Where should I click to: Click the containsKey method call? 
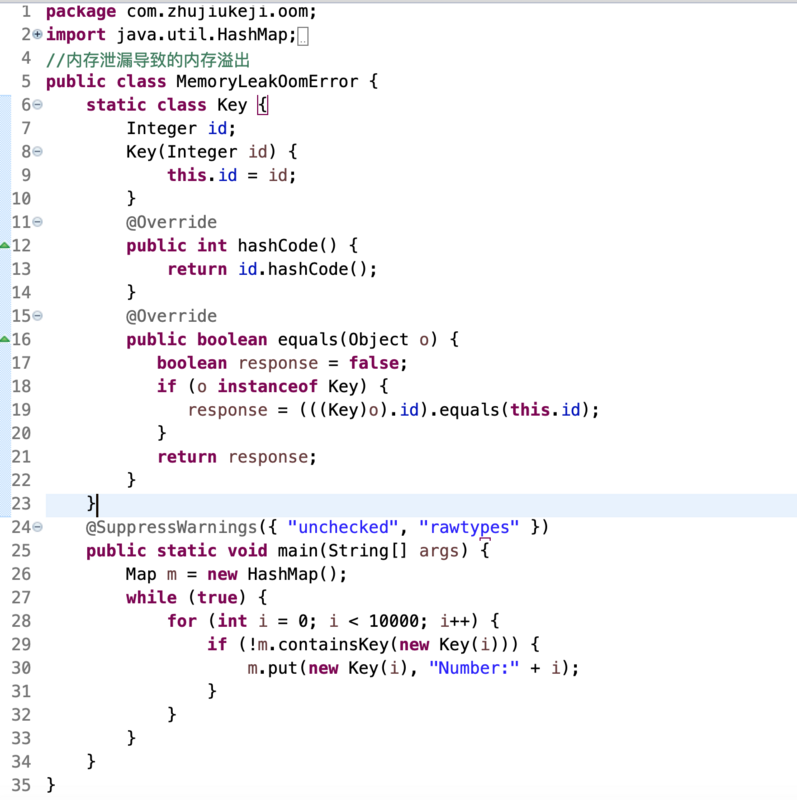point(333,644)
